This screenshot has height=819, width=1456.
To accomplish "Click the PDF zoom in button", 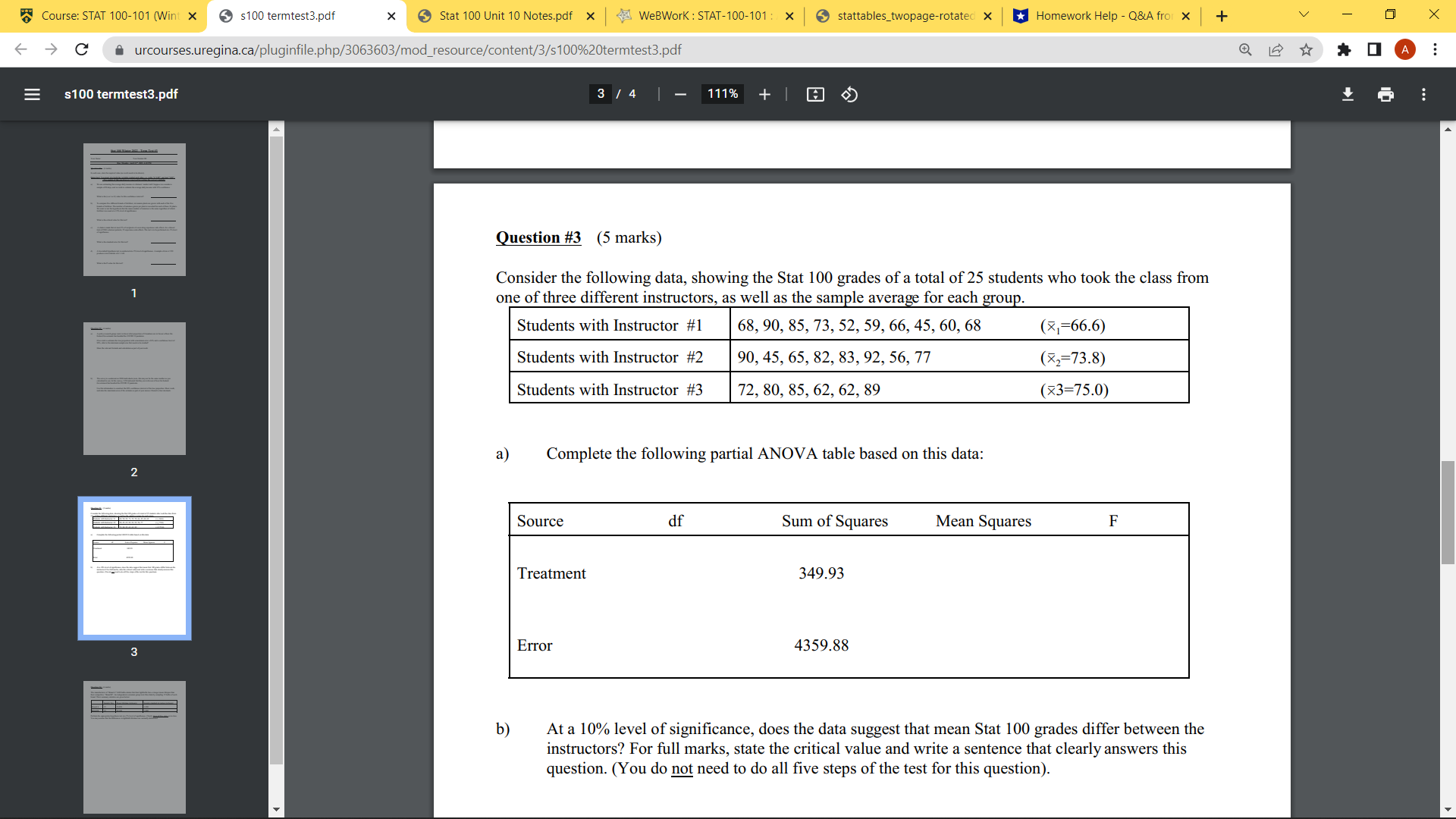I will (x=764, y=94).
